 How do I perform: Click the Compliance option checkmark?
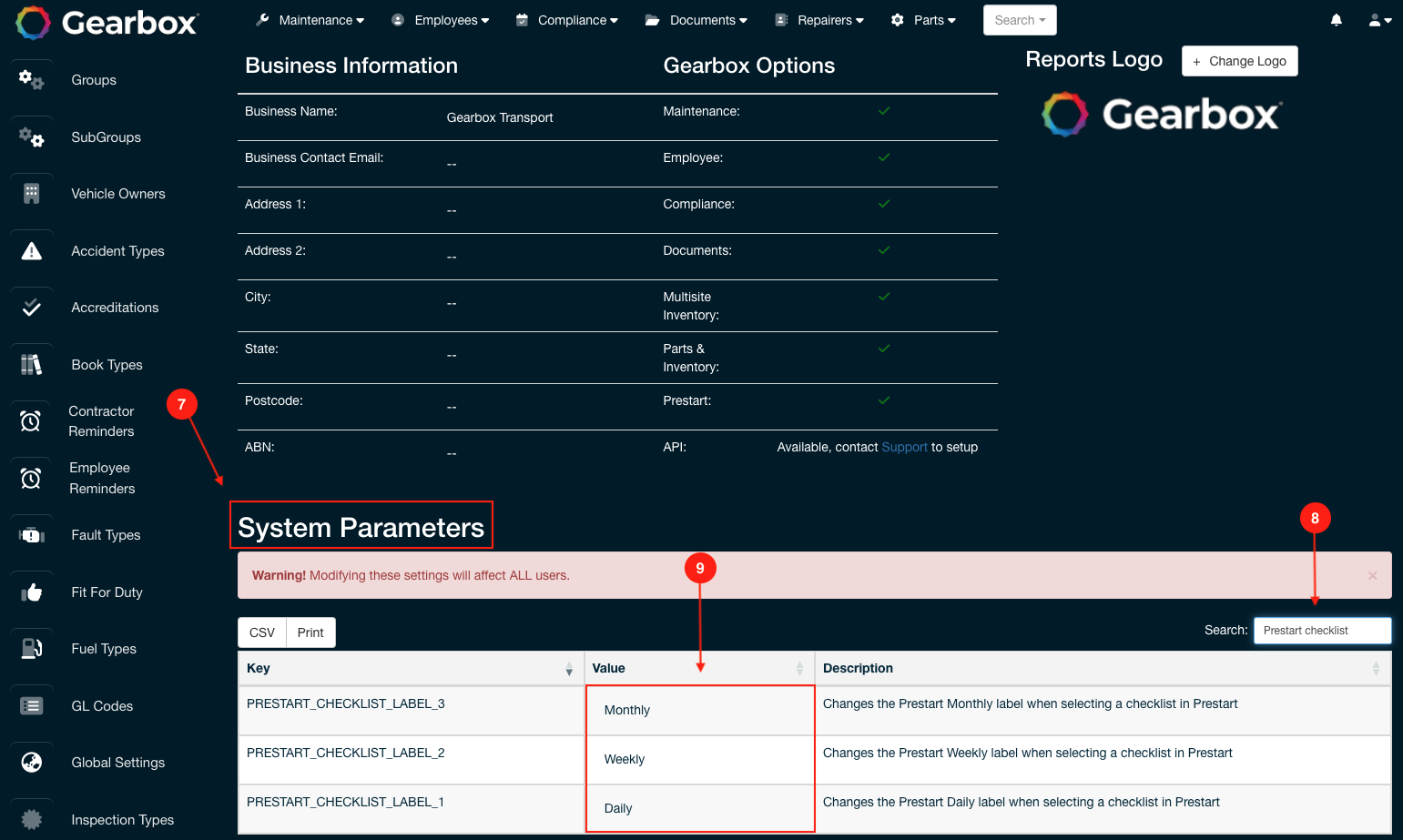pos(884,204)
